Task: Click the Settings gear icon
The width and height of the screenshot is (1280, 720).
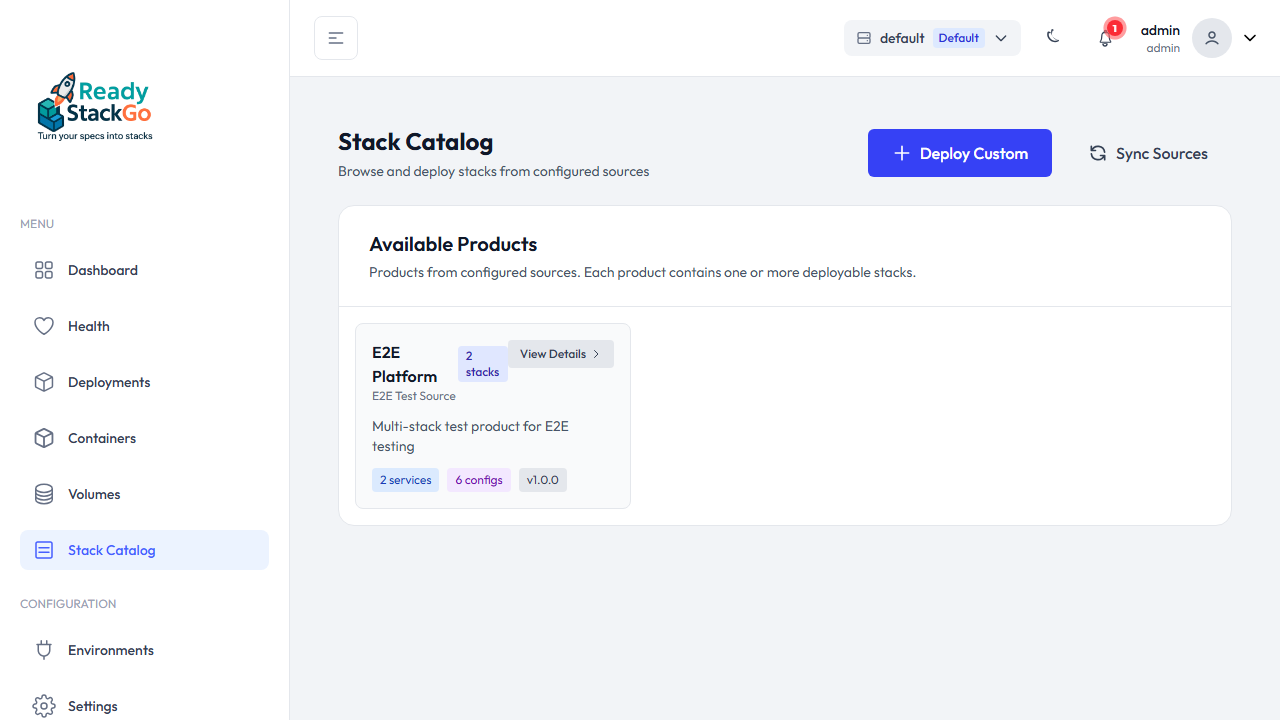Action: tap(44, 706)
